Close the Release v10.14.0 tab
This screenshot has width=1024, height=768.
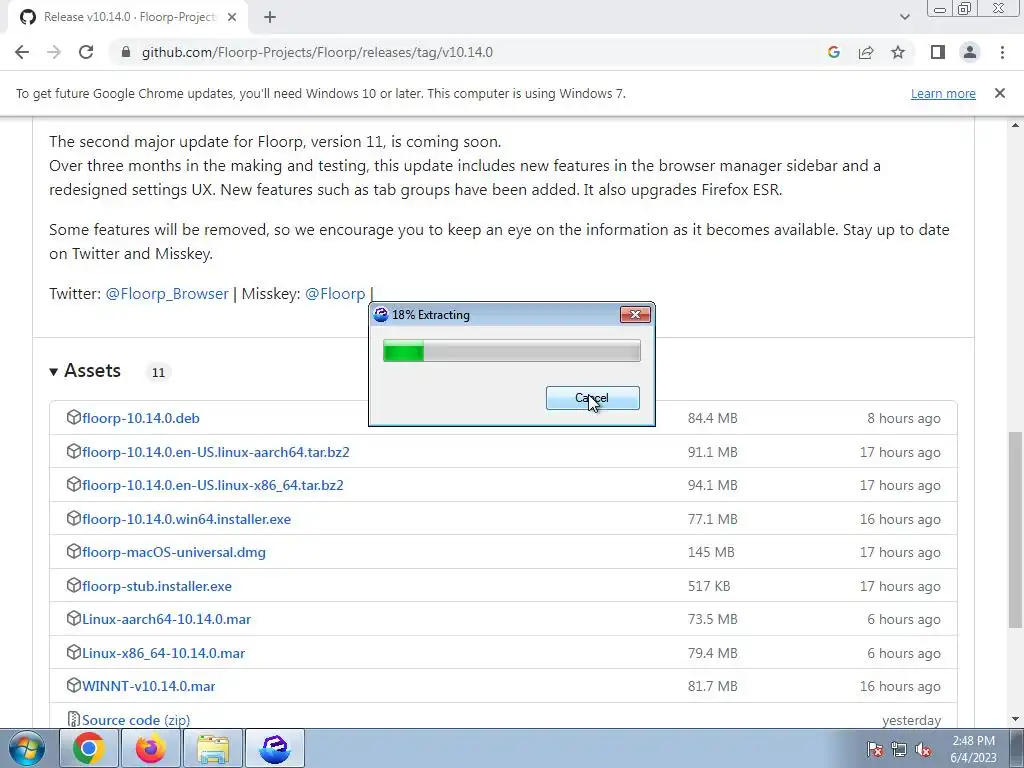[x=232, y=17]
